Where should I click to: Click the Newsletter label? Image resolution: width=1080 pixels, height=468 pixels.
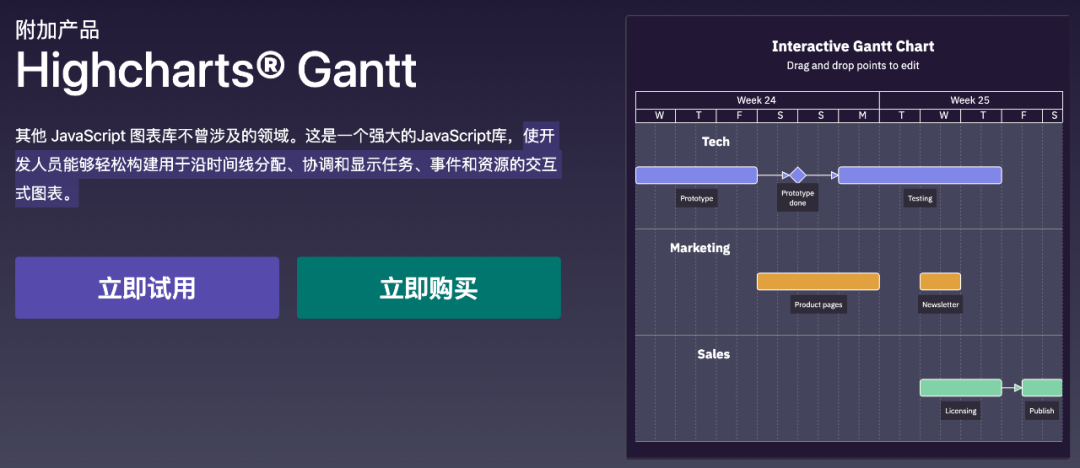pyautogui.click(x=940, y=305)
